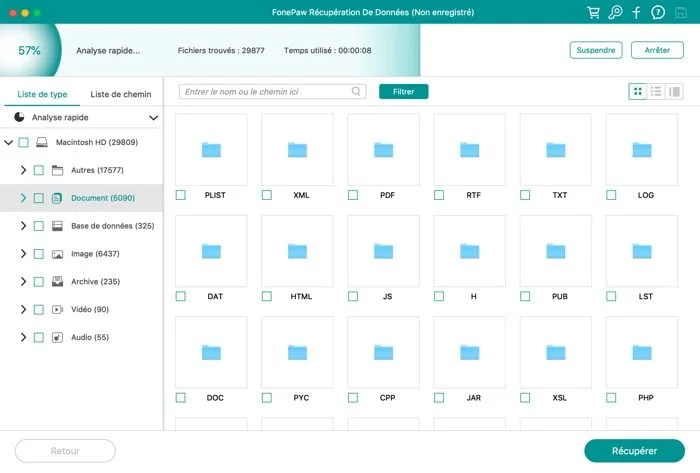Open the HTML folder thumbnail
The height and width of the screenshot is (473, 700).
[297, 251]
